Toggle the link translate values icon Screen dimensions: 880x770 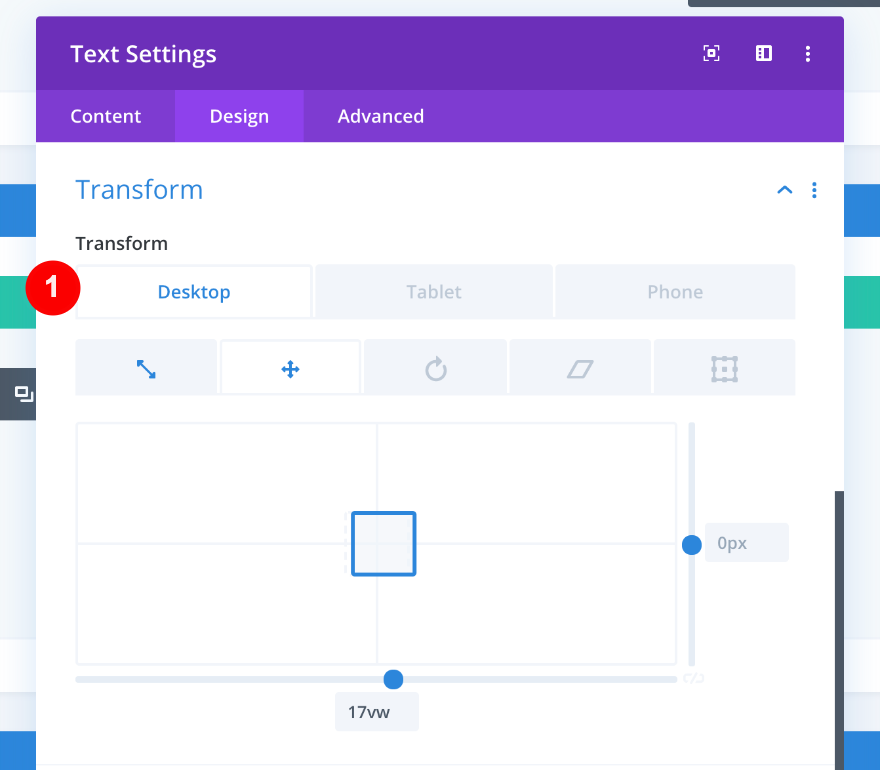tap(693, 679)
